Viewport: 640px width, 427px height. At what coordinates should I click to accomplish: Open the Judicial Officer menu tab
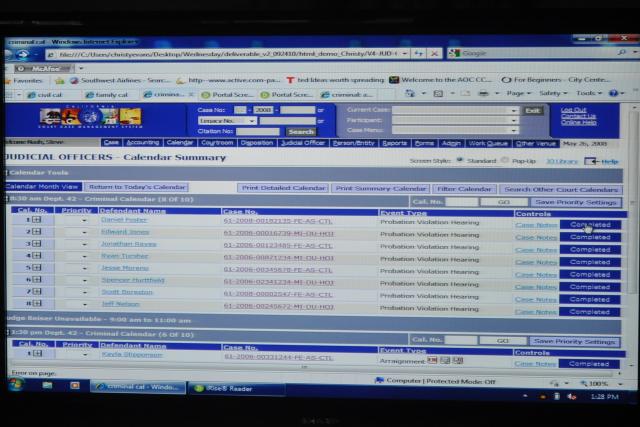(302, 143)
